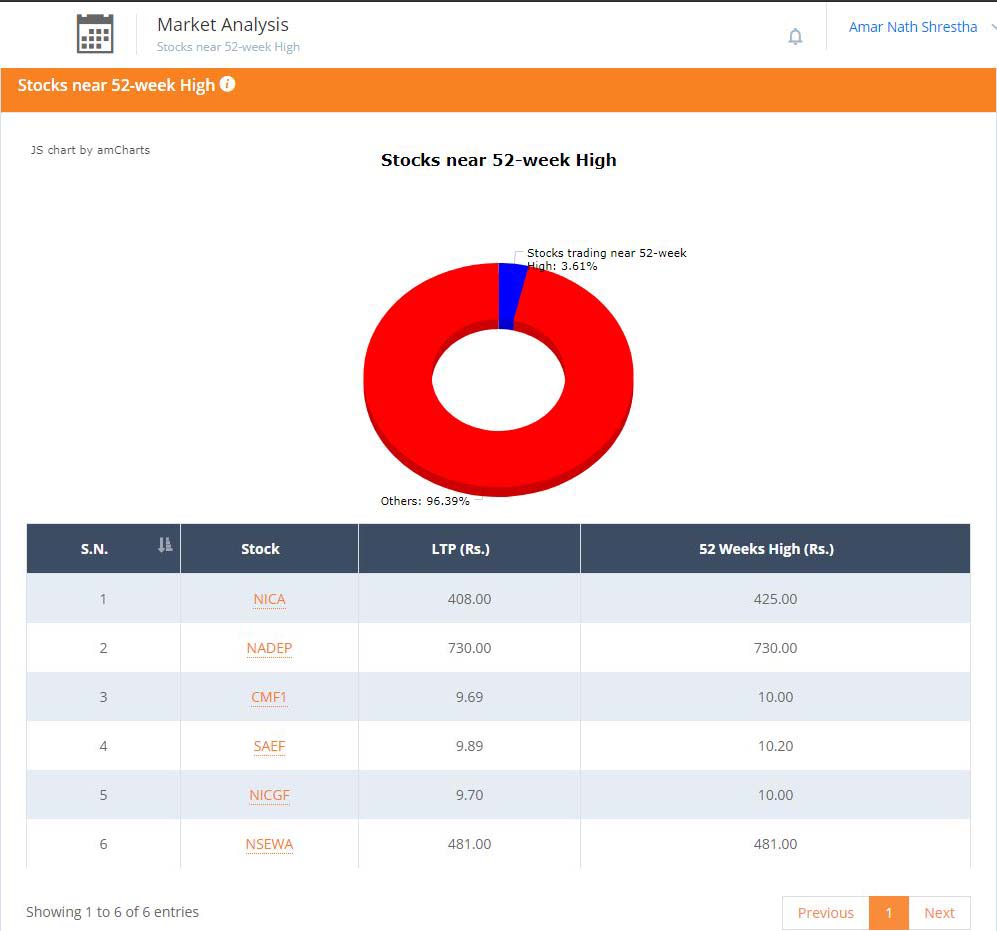Open the NADEP stock details link
The image size is (997, 931).
269,648
